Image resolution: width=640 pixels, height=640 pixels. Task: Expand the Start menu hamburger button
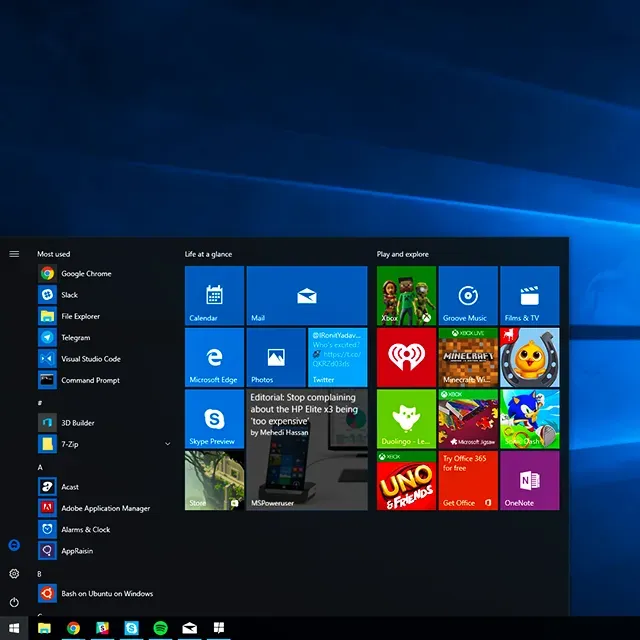click(x=14, y=254)
